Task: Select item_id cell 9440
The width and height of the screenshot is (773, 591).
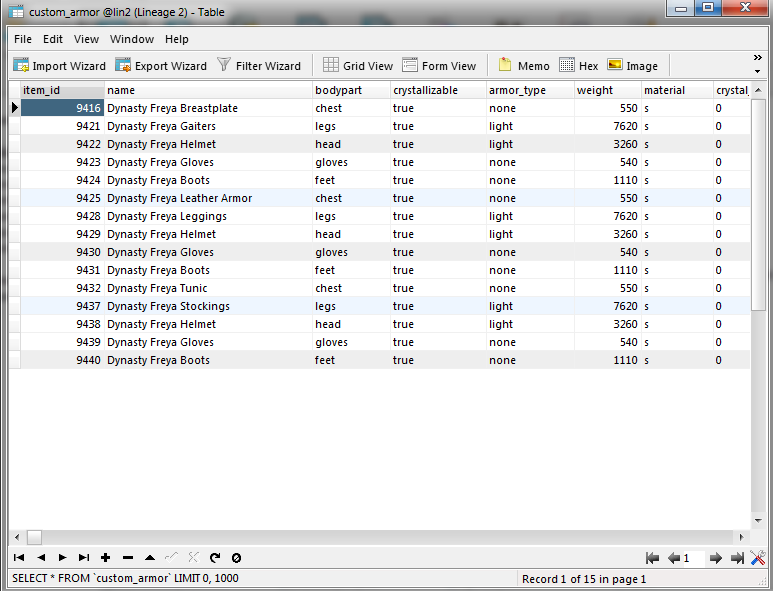Action: (62, 360)
